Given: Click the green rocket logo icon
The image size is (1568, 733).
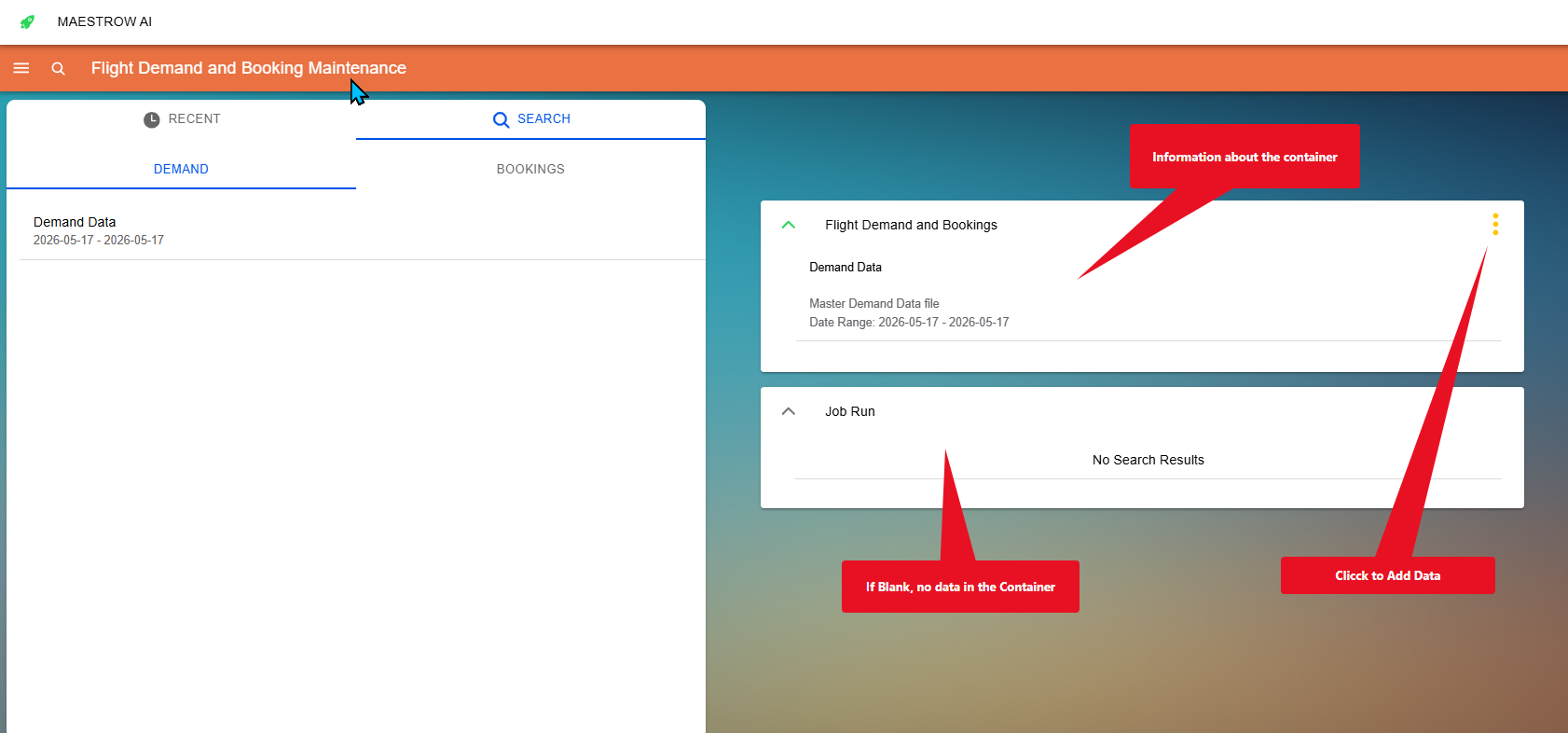Looking at the screenshot, I should coord(27,21).
